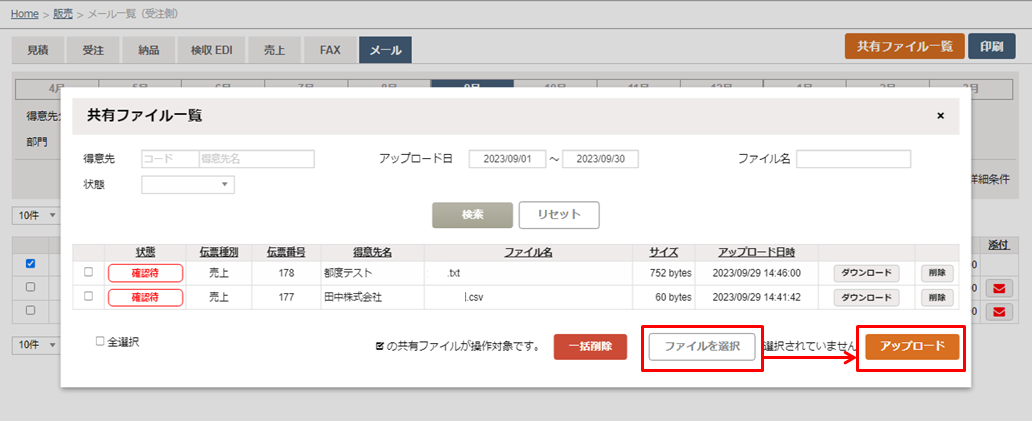Click the orange アップロード button

(x=912, y=346)
